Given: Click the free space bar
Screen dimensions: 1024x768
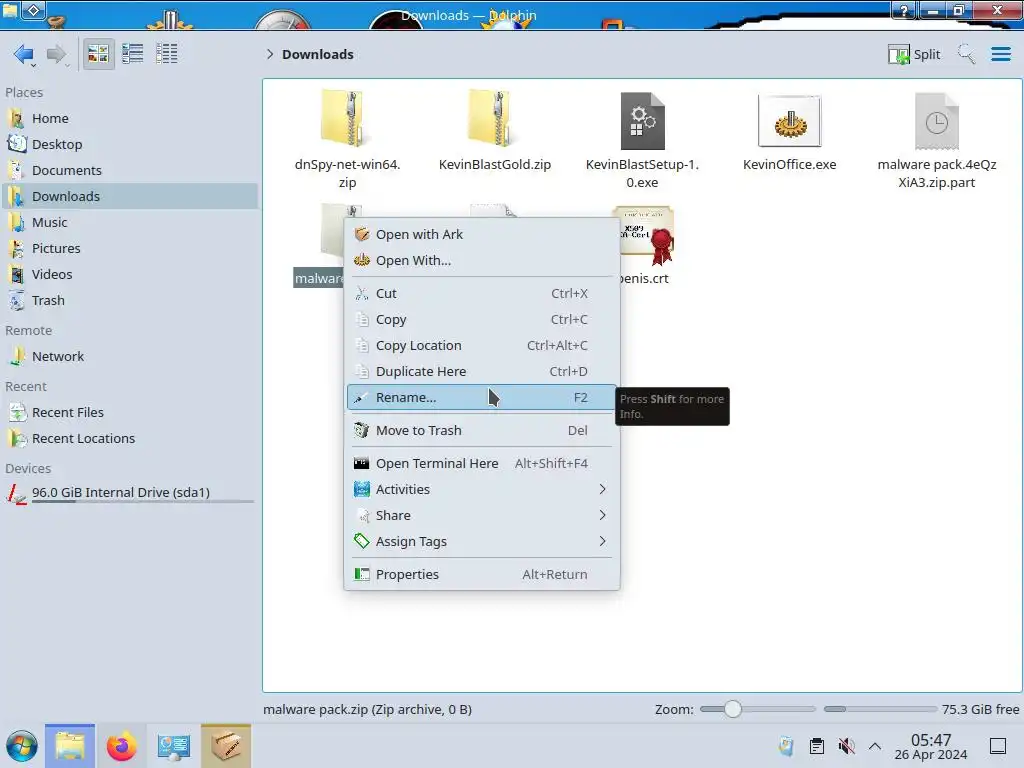Looking at the screenshot, I should tap(880, 709).
